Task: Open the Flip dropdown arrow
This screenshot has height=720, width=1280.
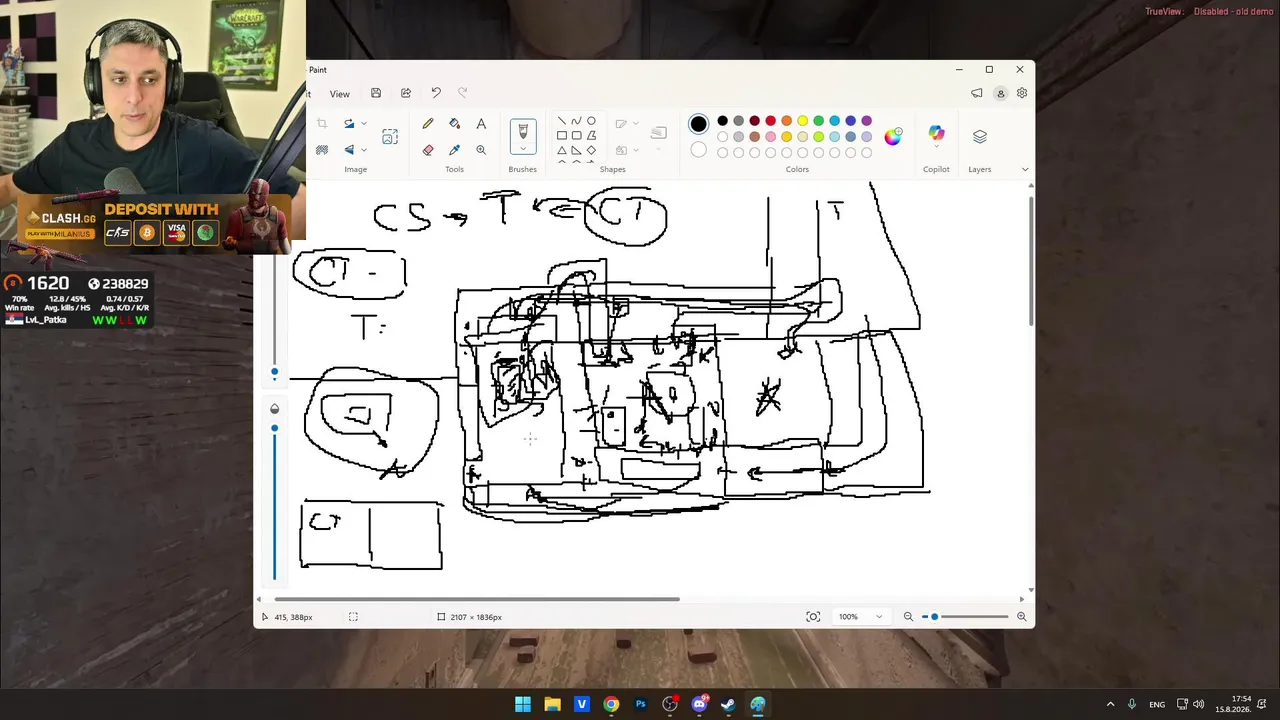Action: [363, 150]
